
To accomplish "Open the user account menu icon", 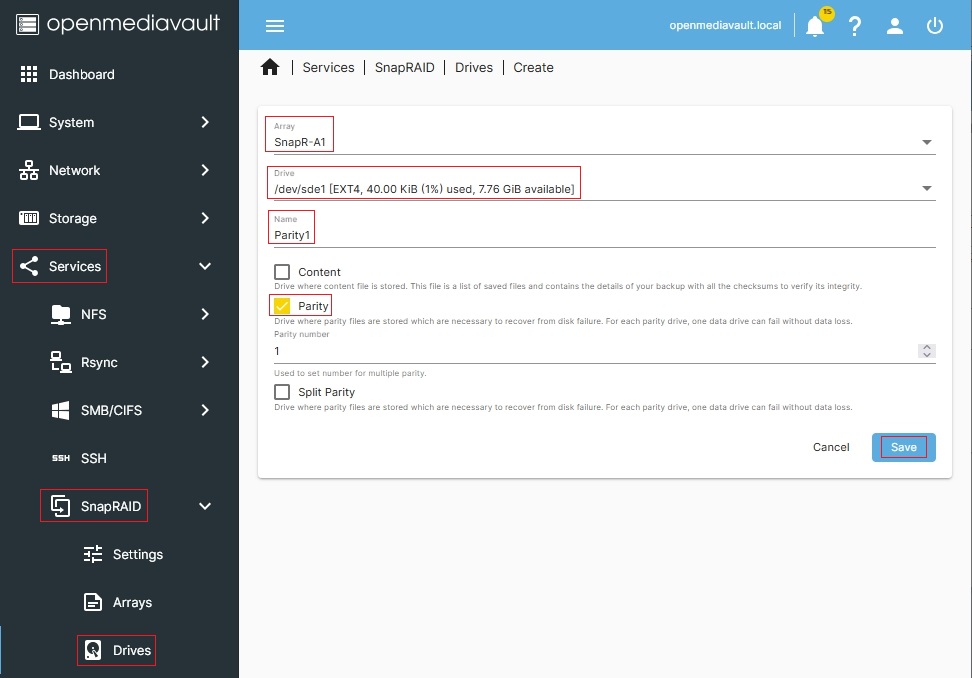I will (x=894, y=25).
